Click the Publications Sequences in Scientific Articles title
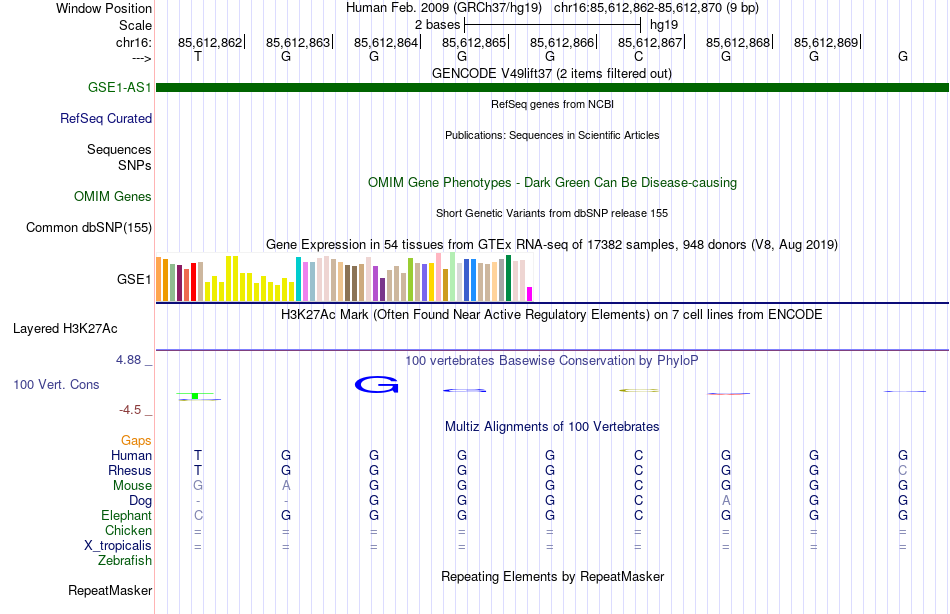 (552, 135)
